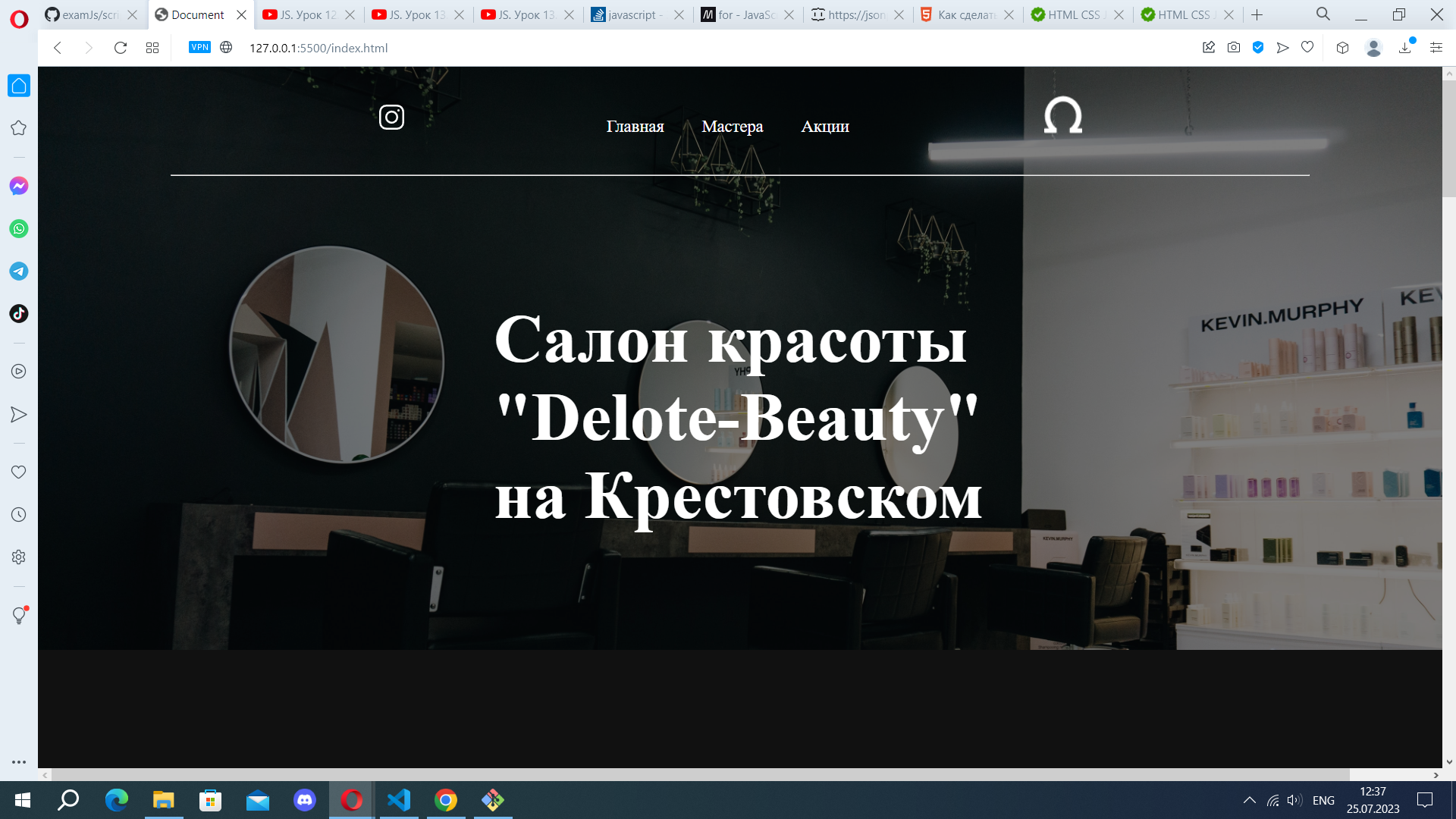
Task: Open Telegram in Opera sidebar
Action: (x=19, y=271)
